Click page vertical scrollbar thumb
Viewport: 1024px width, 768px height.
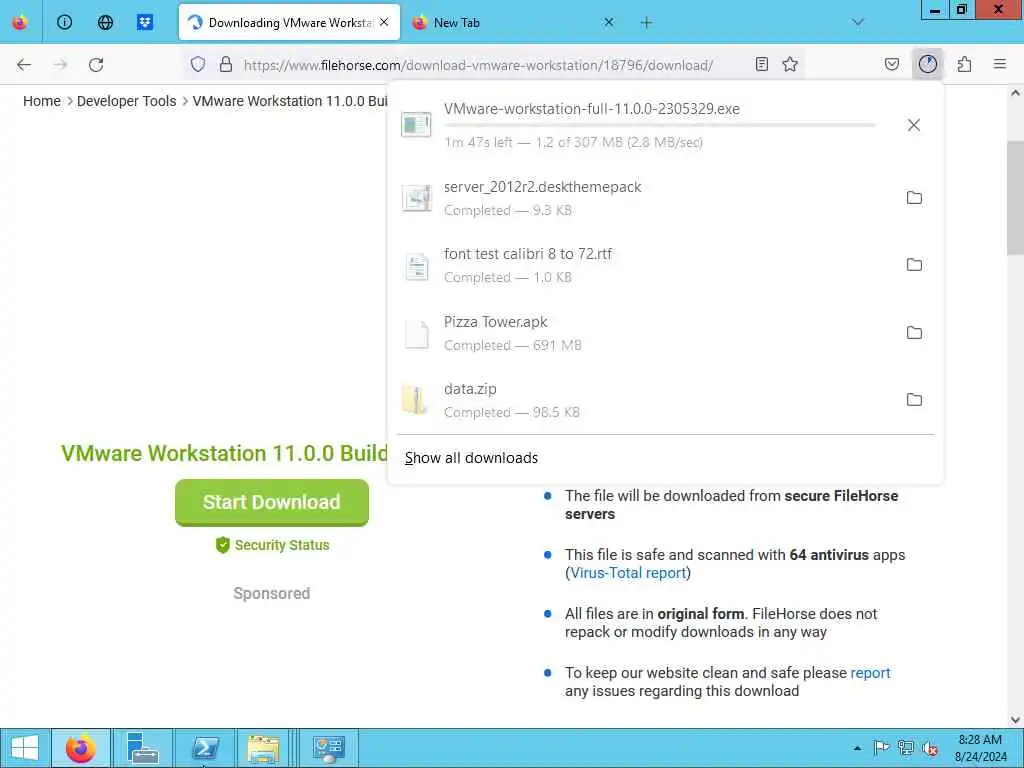[1015, 198]
